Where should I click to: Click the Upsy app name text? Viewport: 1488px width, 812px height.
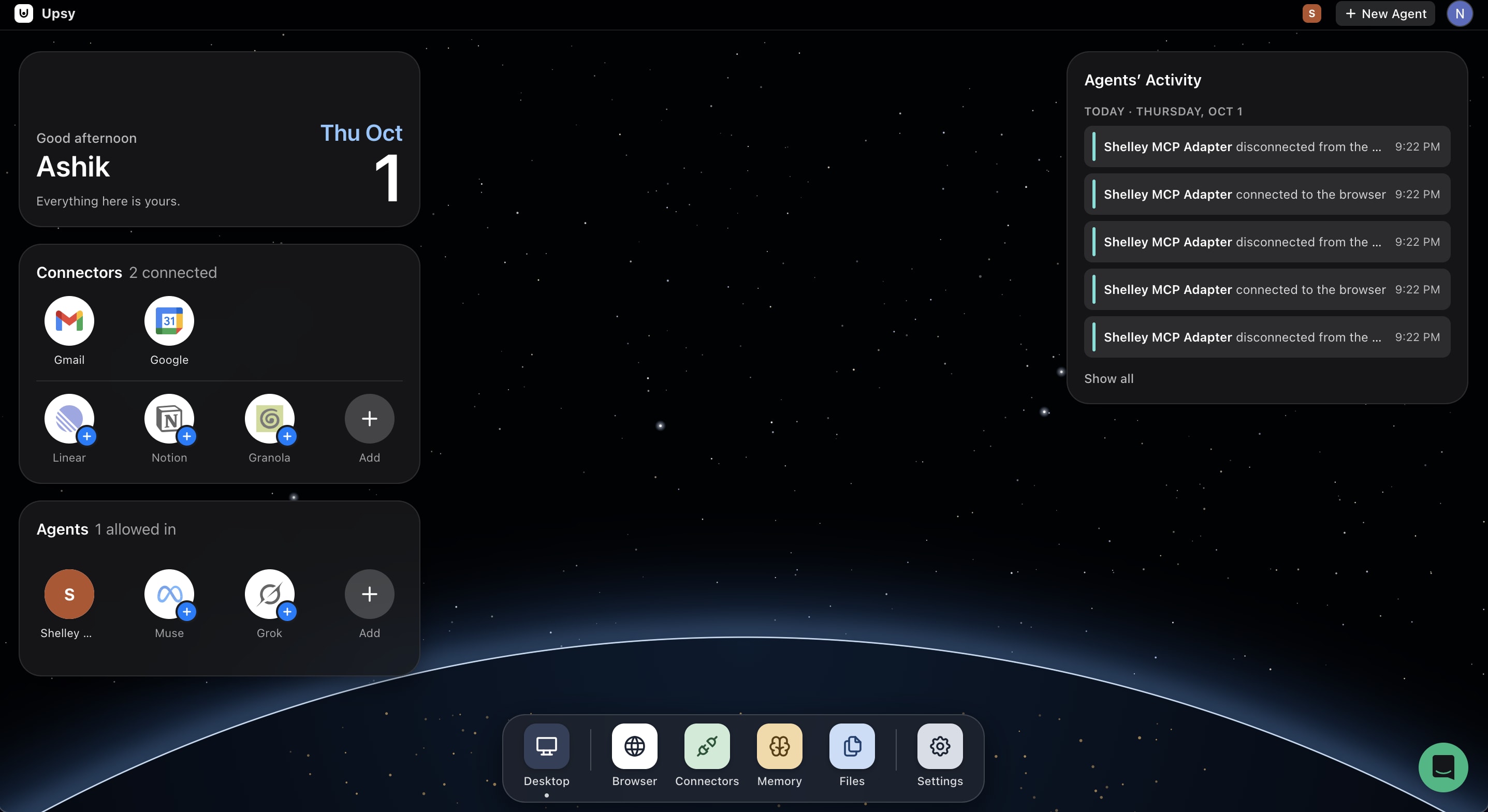59,13
